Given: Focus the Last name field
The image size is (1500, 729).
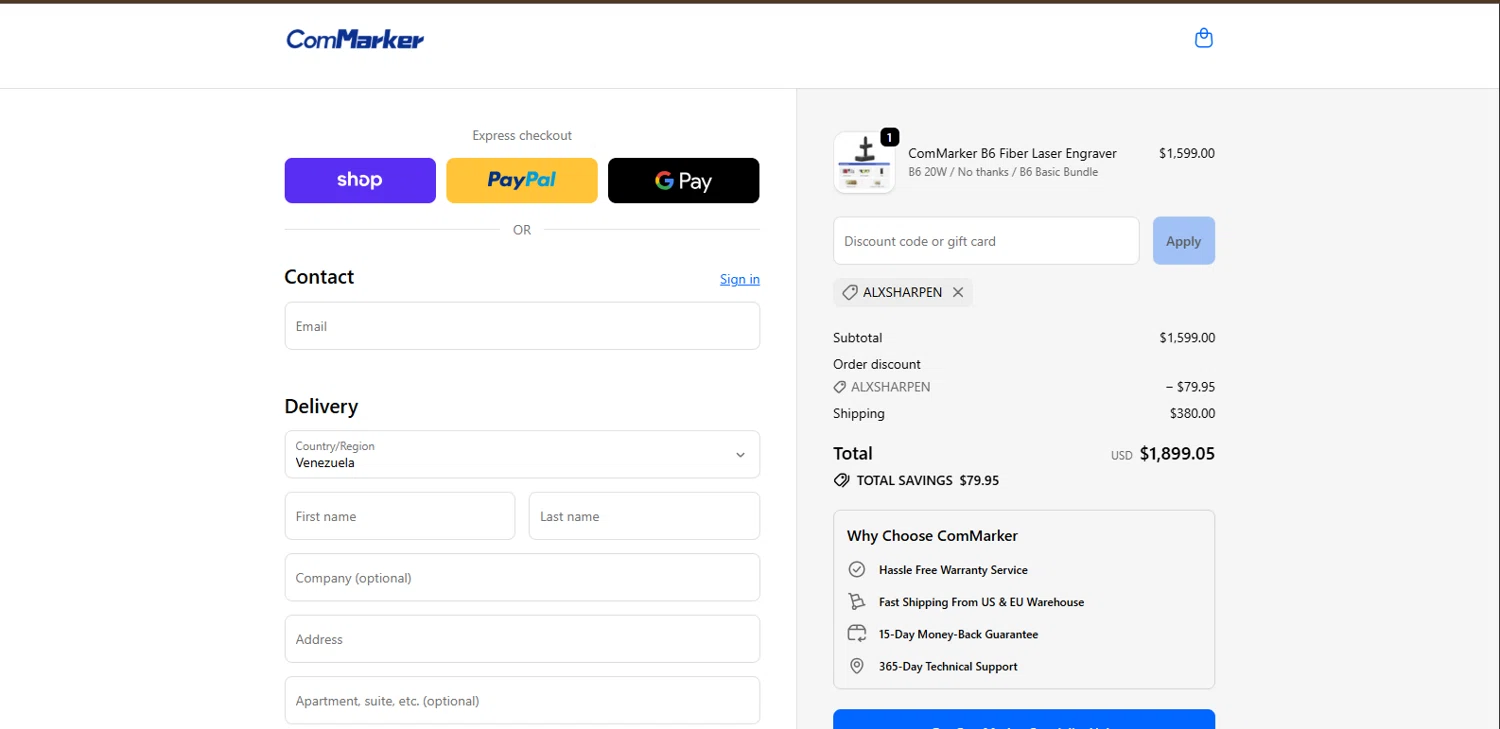Looking at the screenshot, I should click(x=644, y=516).
